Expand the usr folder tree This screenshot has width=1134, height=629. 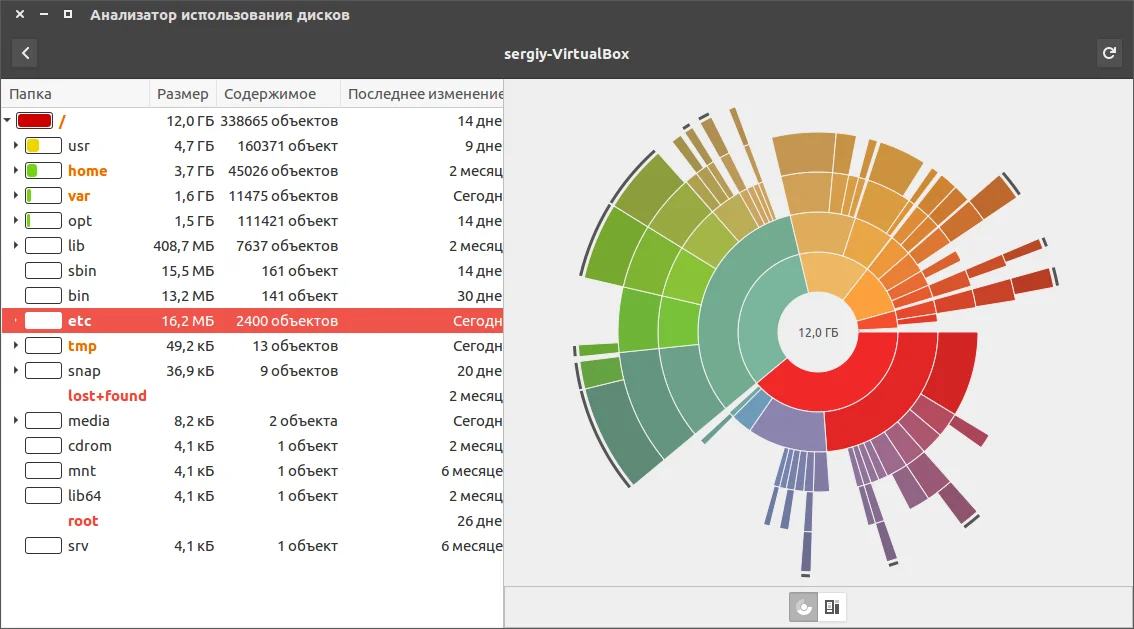click(x=16, y=146)
